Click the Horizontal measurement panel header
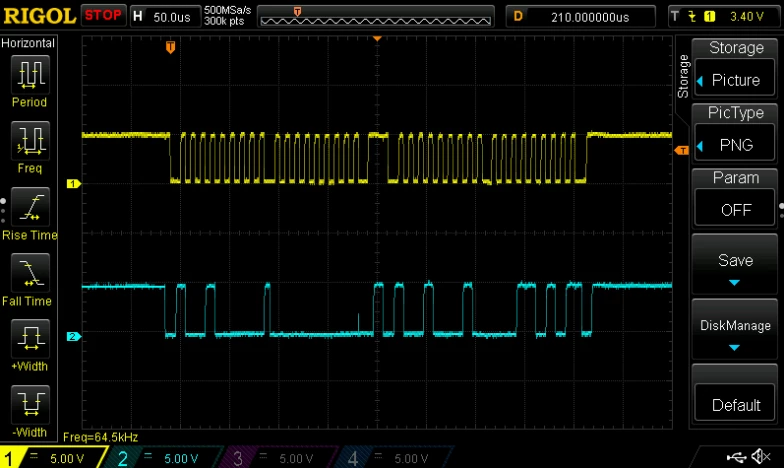Image resolution: width=784 pixels, height=468 pixels. 28,43
